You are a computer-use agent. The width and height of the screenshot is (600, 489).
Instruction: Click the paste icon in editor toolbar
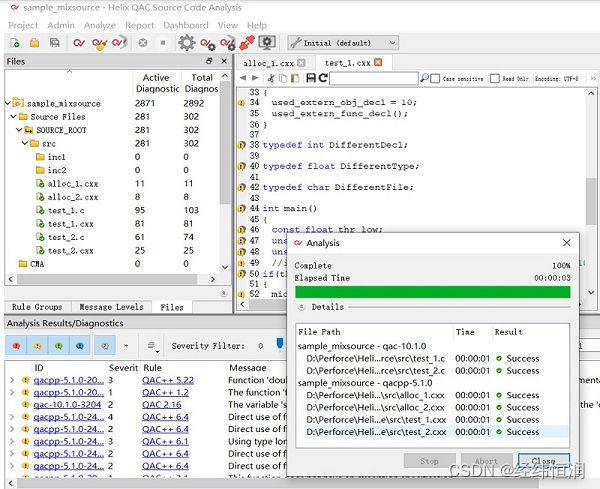295,78
